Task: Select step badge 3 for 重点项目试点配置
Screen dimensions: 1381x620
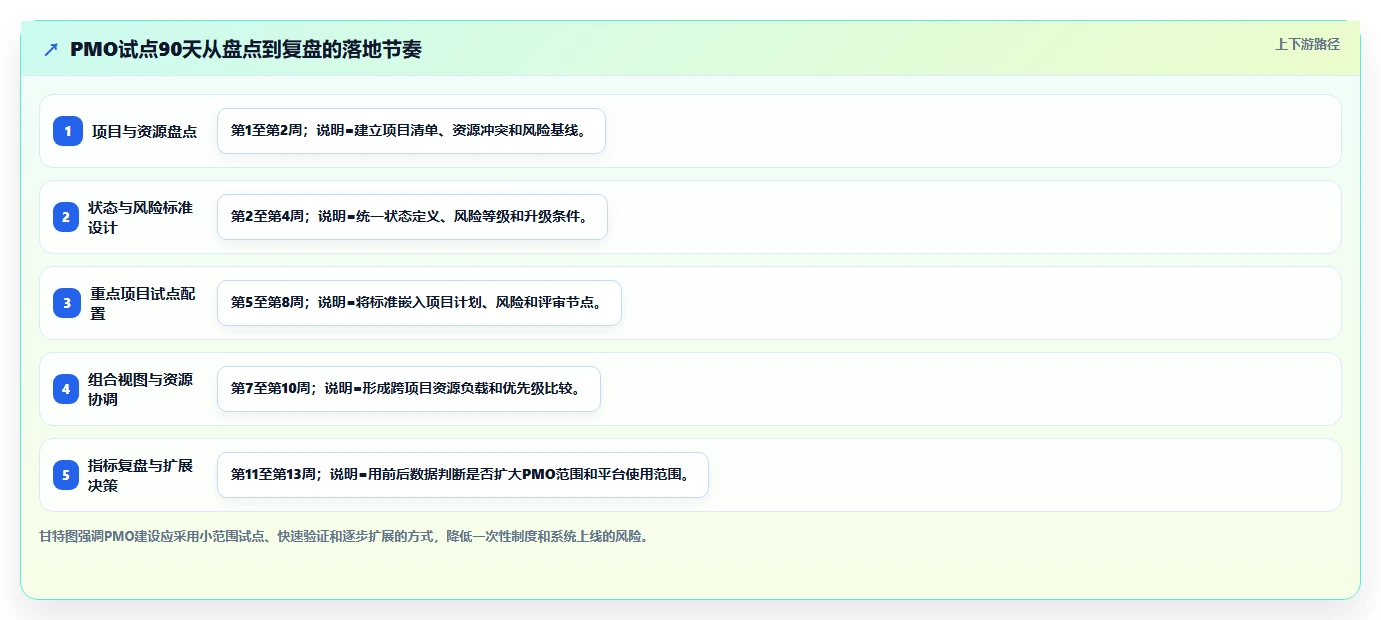Action: [x=67, y=303]
